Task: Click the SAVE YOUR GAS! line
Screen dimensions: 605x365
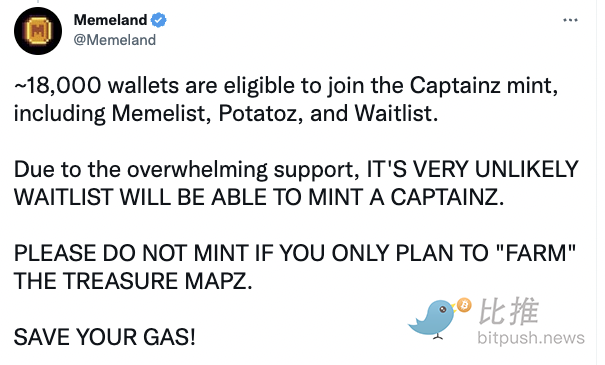Action: tap(105, 337)
